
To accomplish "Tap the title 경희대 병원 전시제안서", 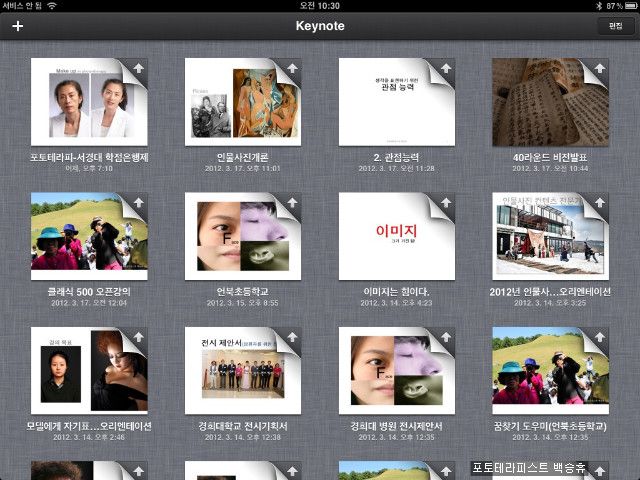I will [396, 426].
